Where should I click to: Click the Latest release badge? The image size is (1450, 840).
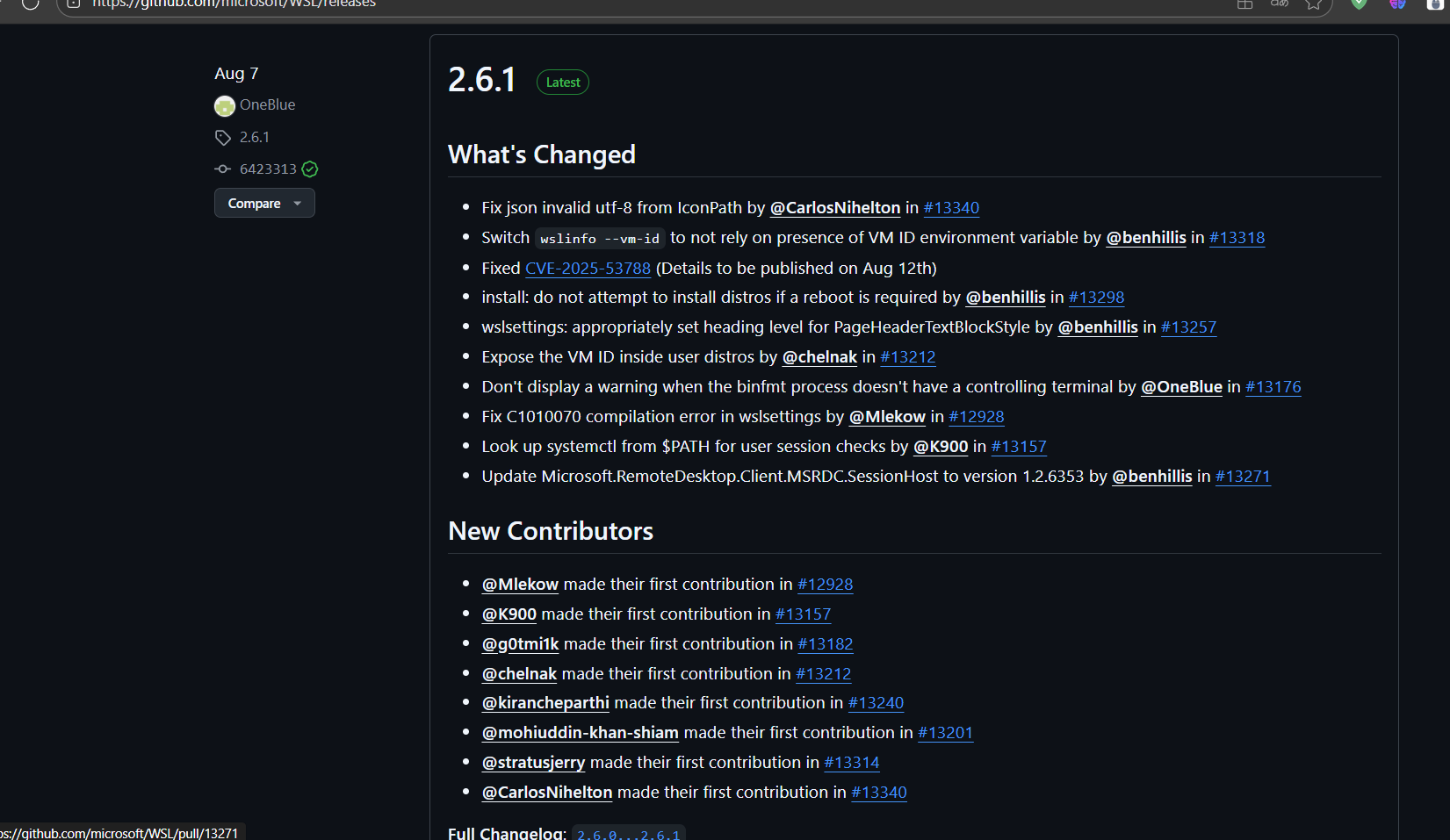[x=563, y=83]
